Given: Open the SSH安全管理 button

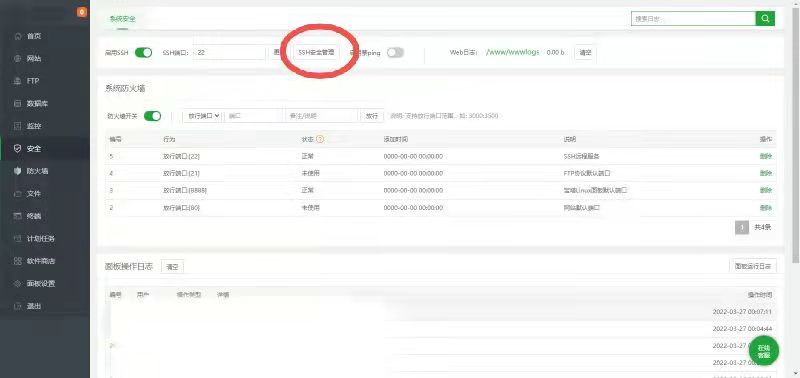Looking at the screenshot, I should point(316,53).
